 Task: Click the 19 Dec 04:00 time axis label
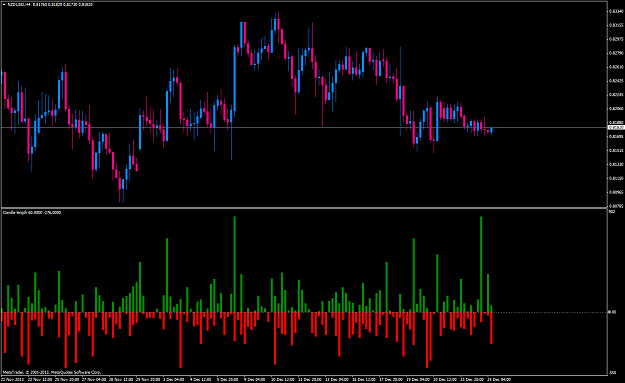click(417, 379)
